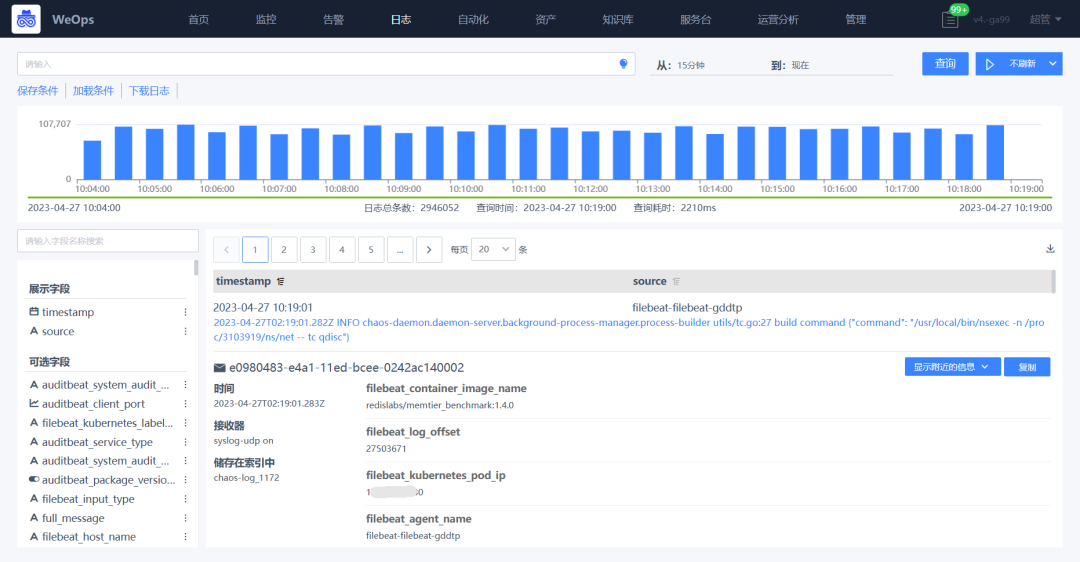Image resolution: width=1080 pixels, height=562 pixels.
Task: Click the 保存条件 link
Action: [38, 90]
